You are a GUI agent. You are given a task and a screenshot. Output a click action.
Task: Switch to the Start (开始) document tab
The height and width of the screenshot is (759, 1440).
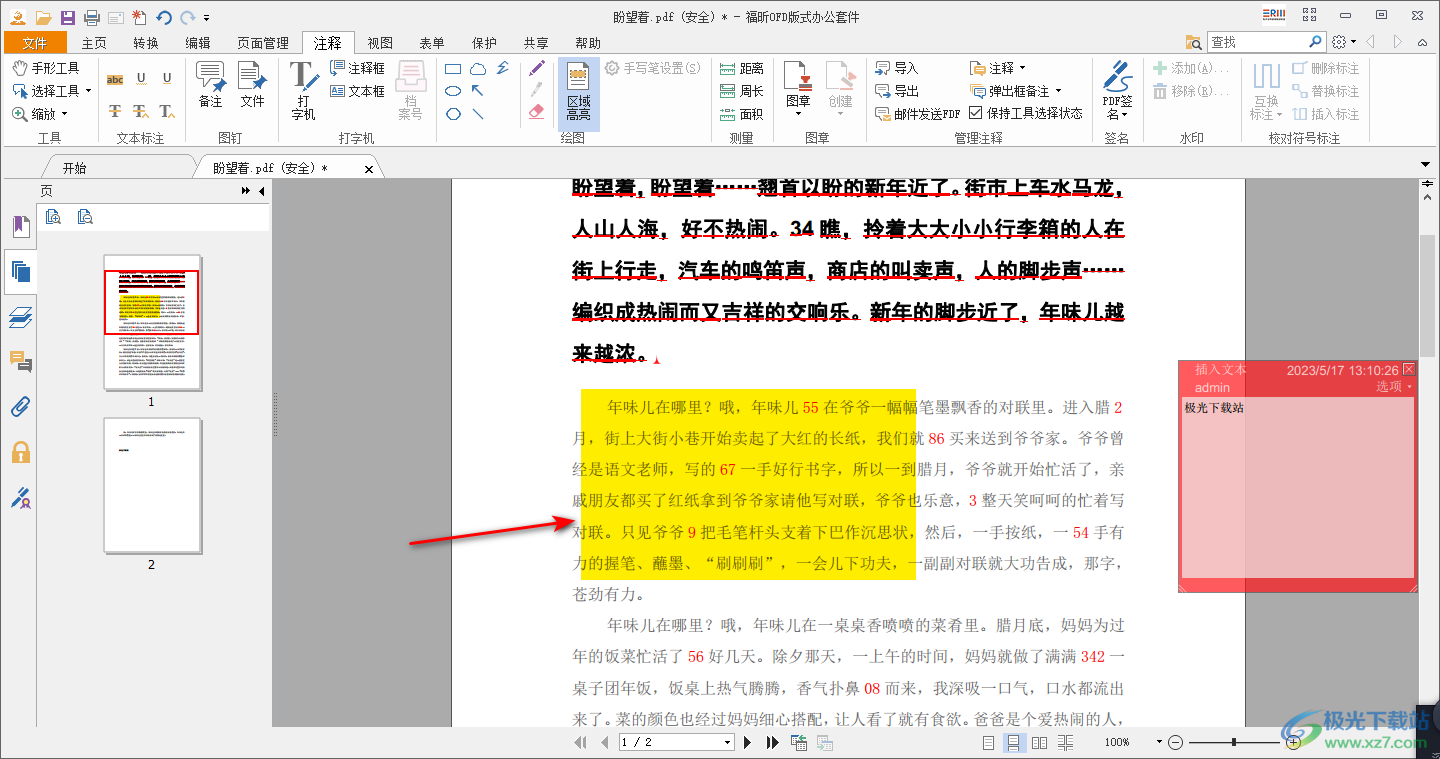[75, 168]
